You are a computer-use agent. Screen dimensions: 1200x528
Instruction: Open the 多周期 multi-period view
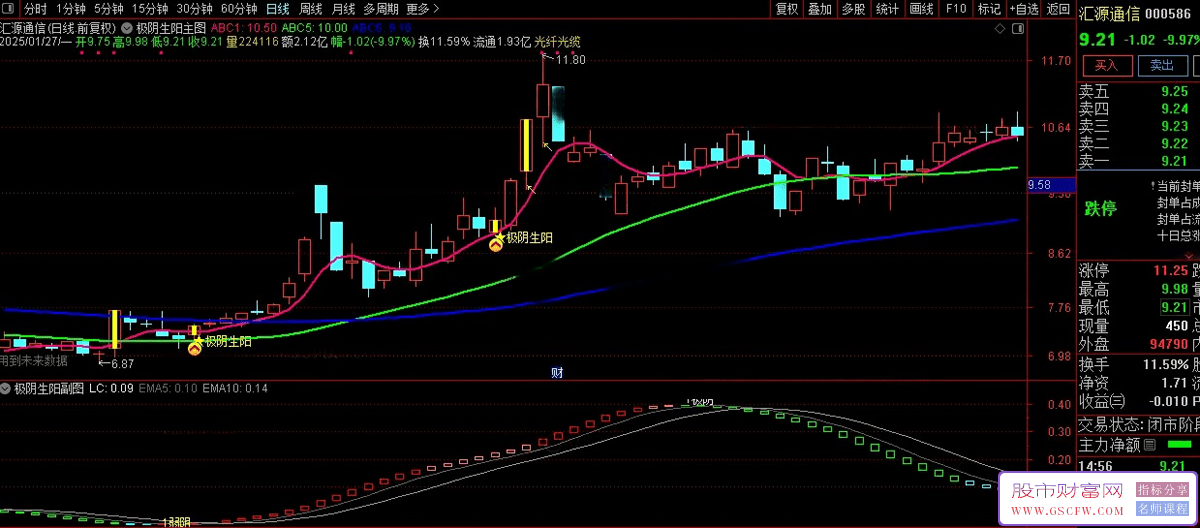(381, 9)
